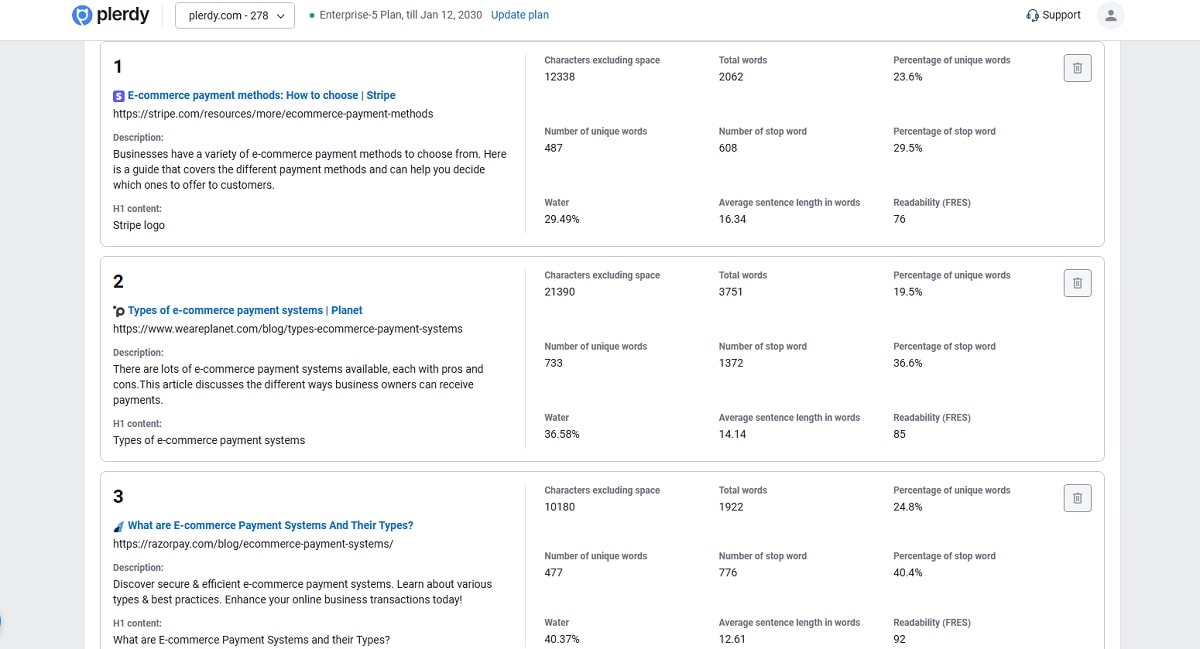Click the Stripe favicon beside the first title
This screenshot has height=649, width=1200.
[119, 96]
